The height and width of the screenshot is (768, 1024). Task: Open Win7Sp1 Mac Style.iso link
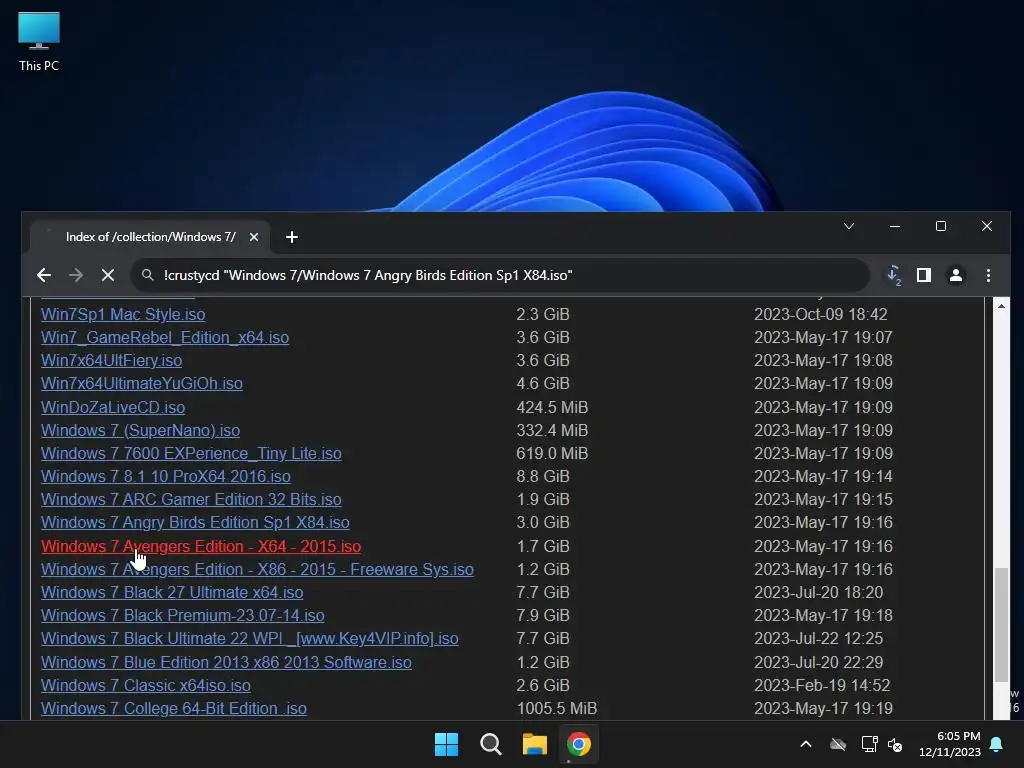tap(123, 314)
